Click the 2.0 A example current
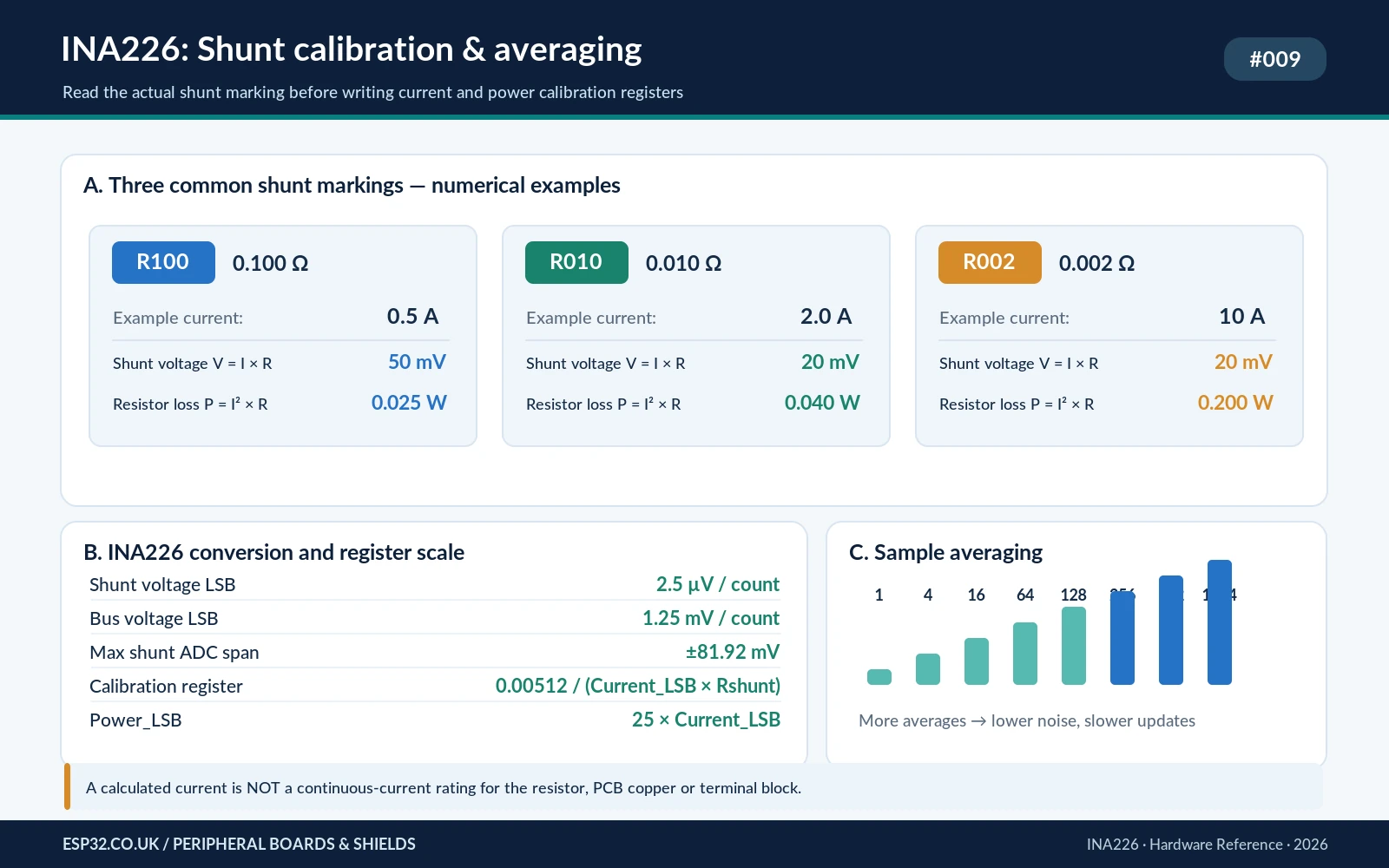This screenshot has height=868, width=1389. 826,316
